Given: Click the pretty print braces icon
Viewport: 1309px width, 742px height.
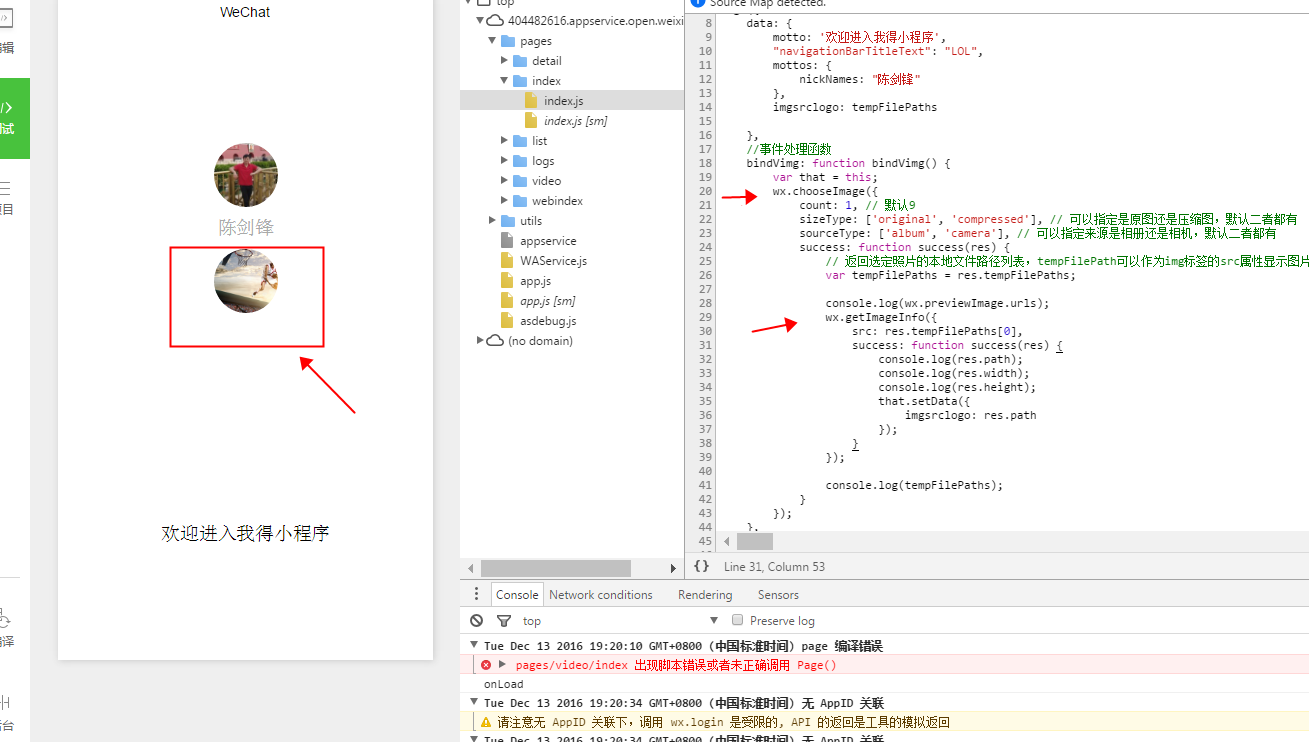Looking at the screenshot, I should click(702, 566).
